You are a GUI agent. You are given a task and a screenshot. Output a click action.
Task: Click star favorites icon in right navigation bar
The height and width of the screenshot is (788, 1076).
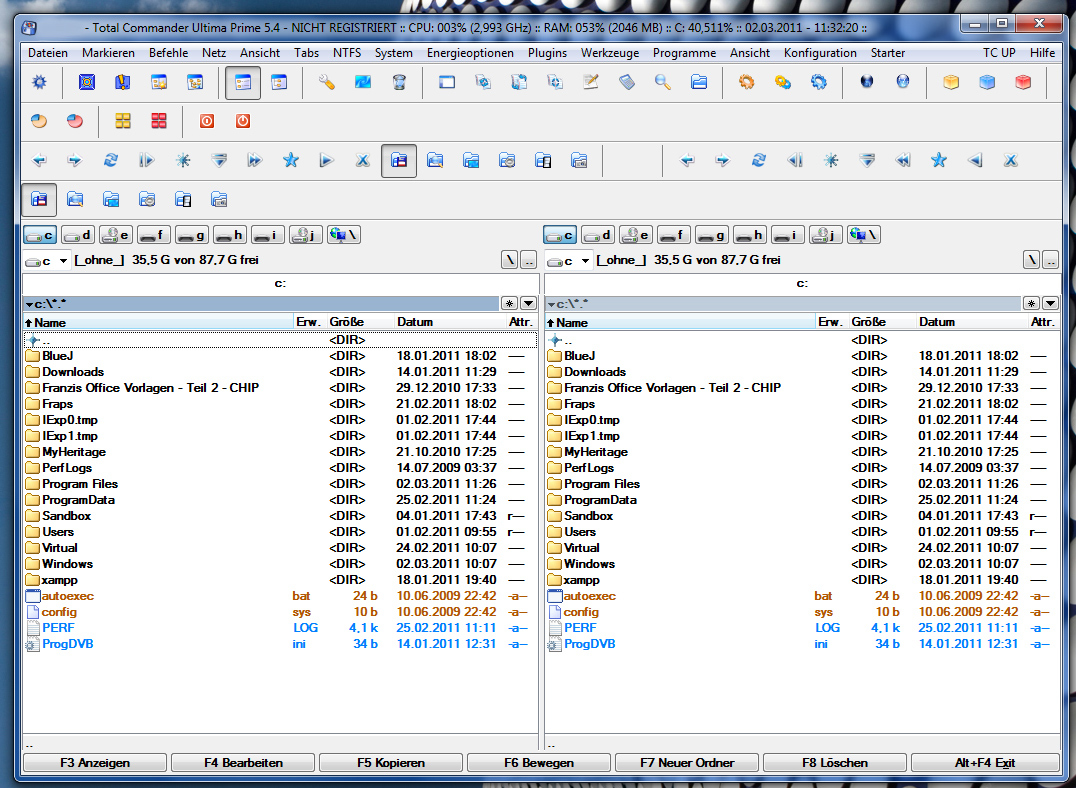pyautogui.click(x=939, y=161)
